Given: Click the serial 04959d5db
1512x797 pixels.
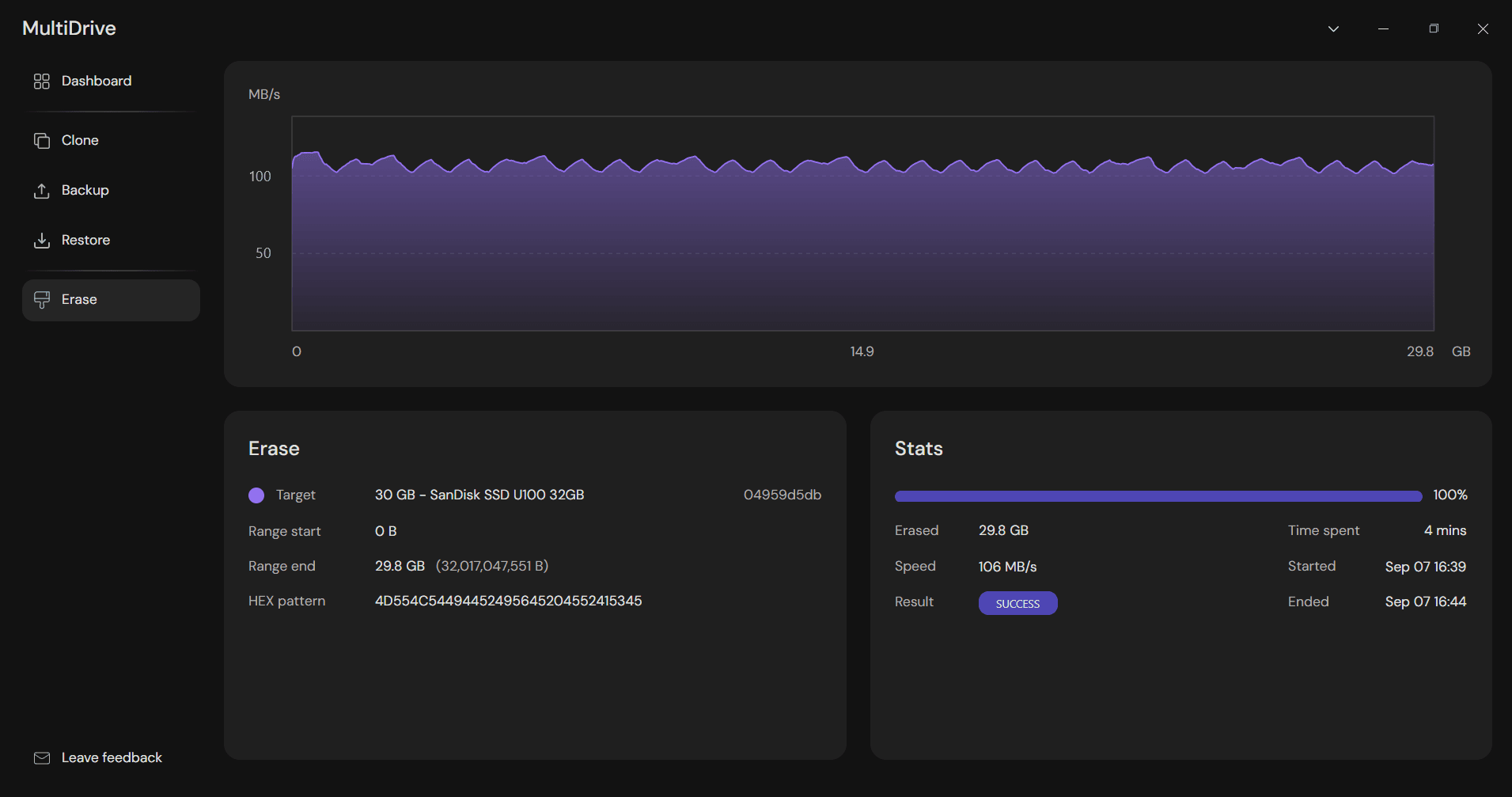Looking at the screenshot, I should (x=782, y=495).
